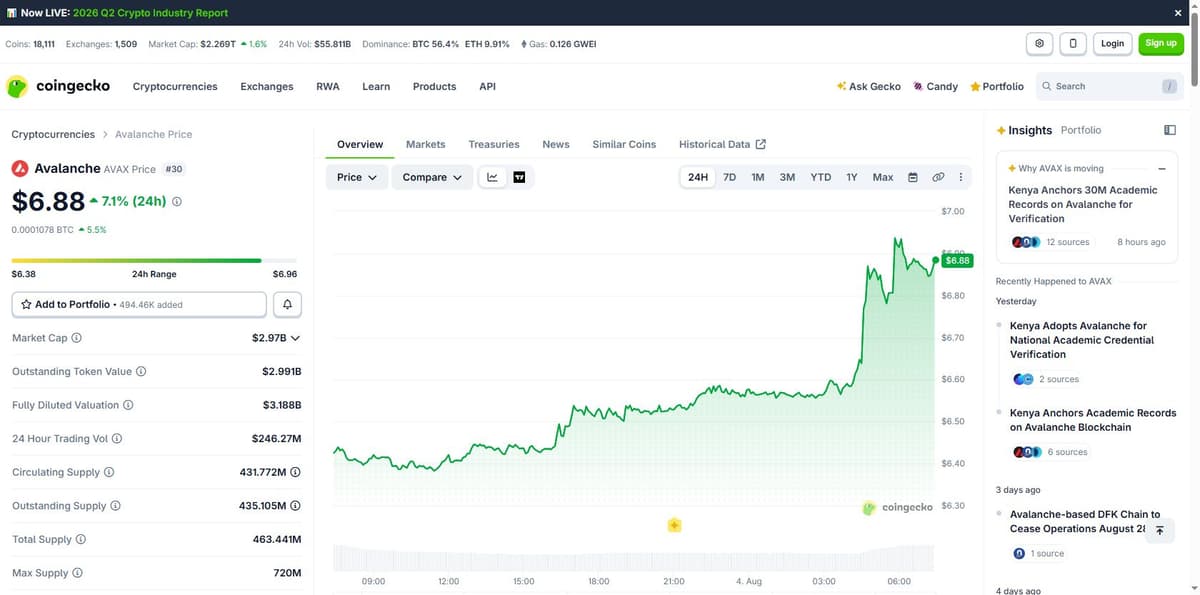The image size is (1200, 595).
Task: Open the 2026 Q2 Crypto Industry Report link
Action: tap(150, 13)
